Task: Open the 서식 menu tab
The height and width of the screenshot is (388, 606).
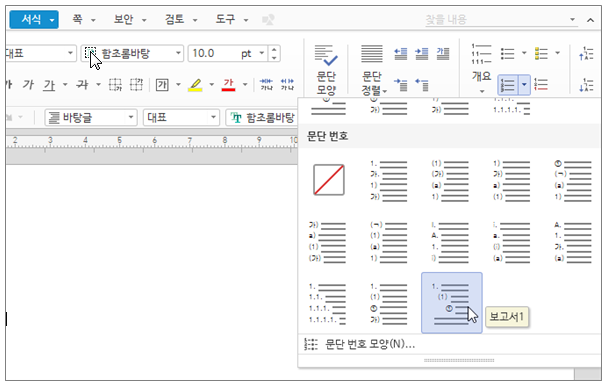Action: point(34,19)
